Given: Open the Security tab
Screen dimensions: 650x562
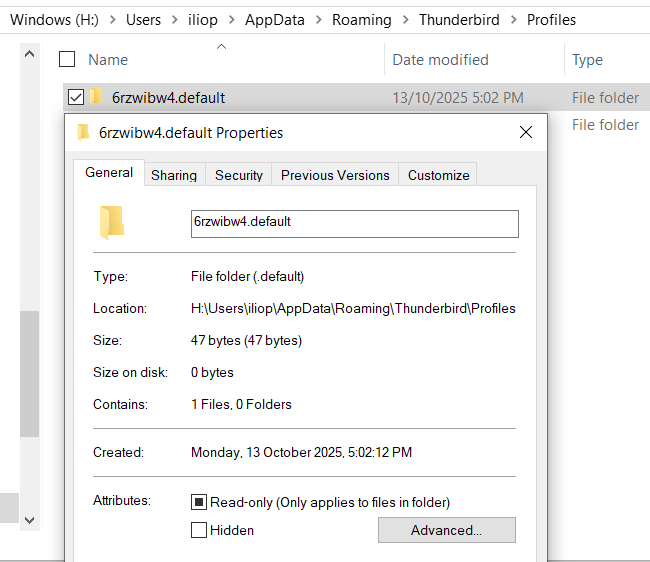Looking at the screenshot, I should click(239, 175).
